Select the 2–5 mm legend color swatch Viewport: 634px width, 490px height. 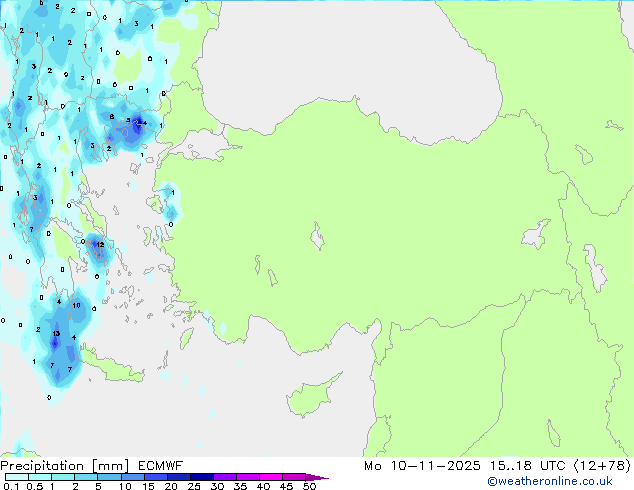[x=86, y=477]
